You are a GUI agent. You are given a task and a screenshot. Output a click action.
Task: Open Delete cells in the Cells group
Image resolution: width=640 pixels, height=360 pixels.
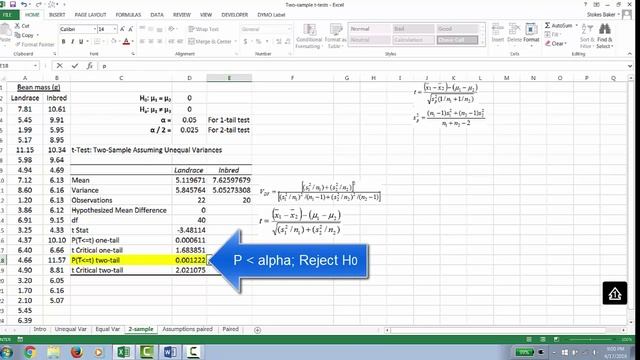514,33
